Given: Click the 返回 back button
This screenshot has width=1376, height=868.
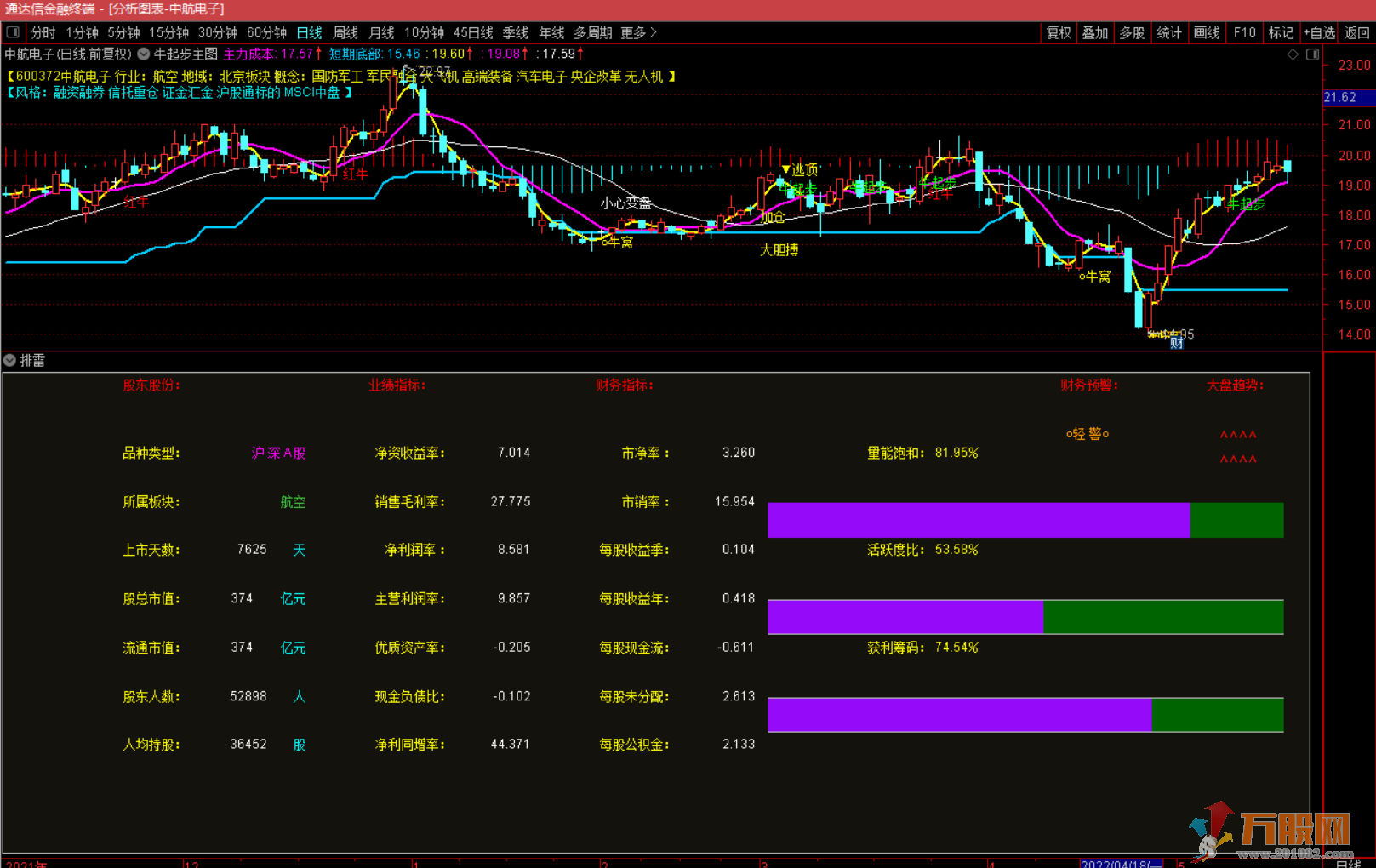Looking at the screenshot, I should (1356, 32).
